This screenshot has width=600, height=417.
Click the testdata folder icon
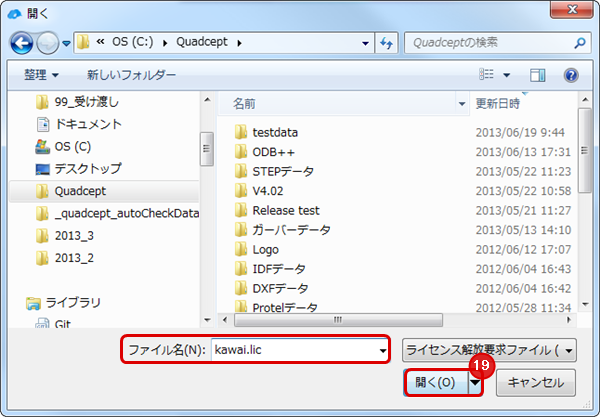[241, 132]
